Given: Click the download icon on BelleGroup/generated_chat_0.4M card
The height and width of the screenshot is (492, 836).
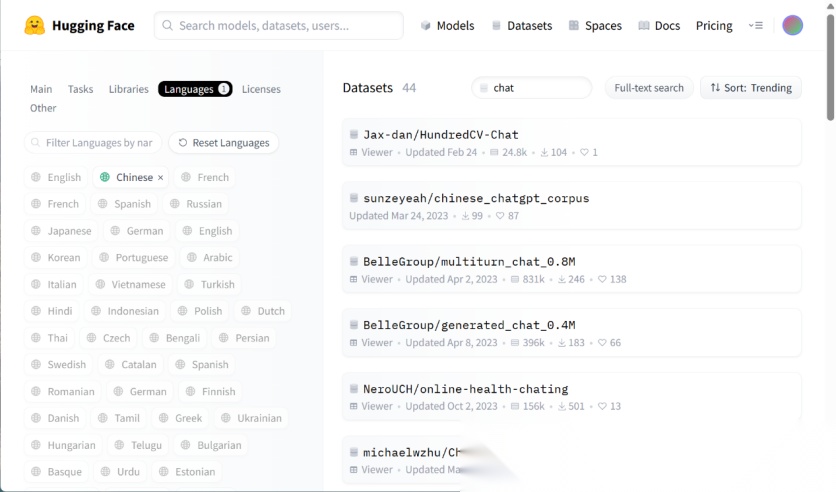Looking at the screenshot, I should pos(561,343).
